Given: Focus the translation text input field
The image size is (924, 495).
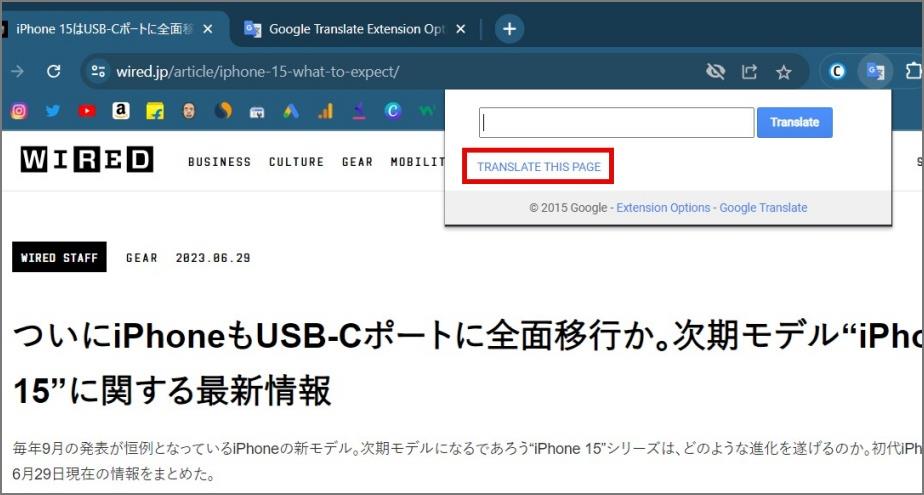Looking at the screenshot, I should 616,123.
